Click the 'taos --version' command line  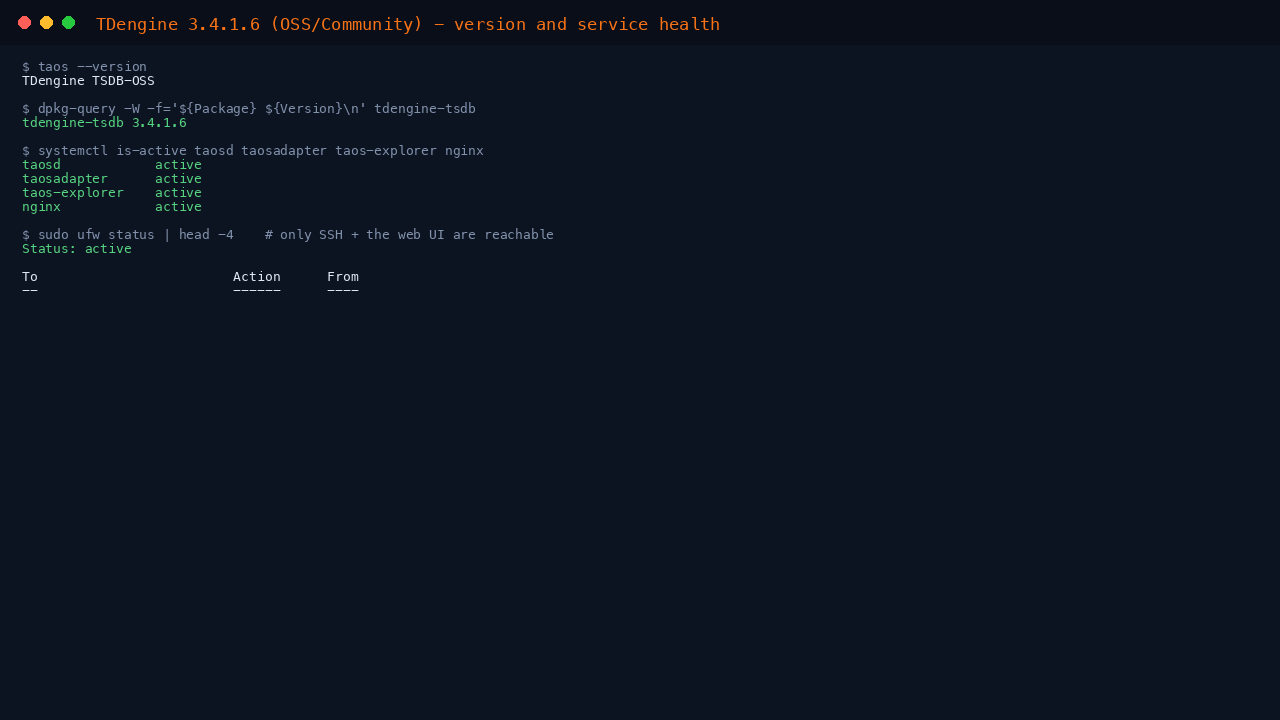tap(84, 67)
